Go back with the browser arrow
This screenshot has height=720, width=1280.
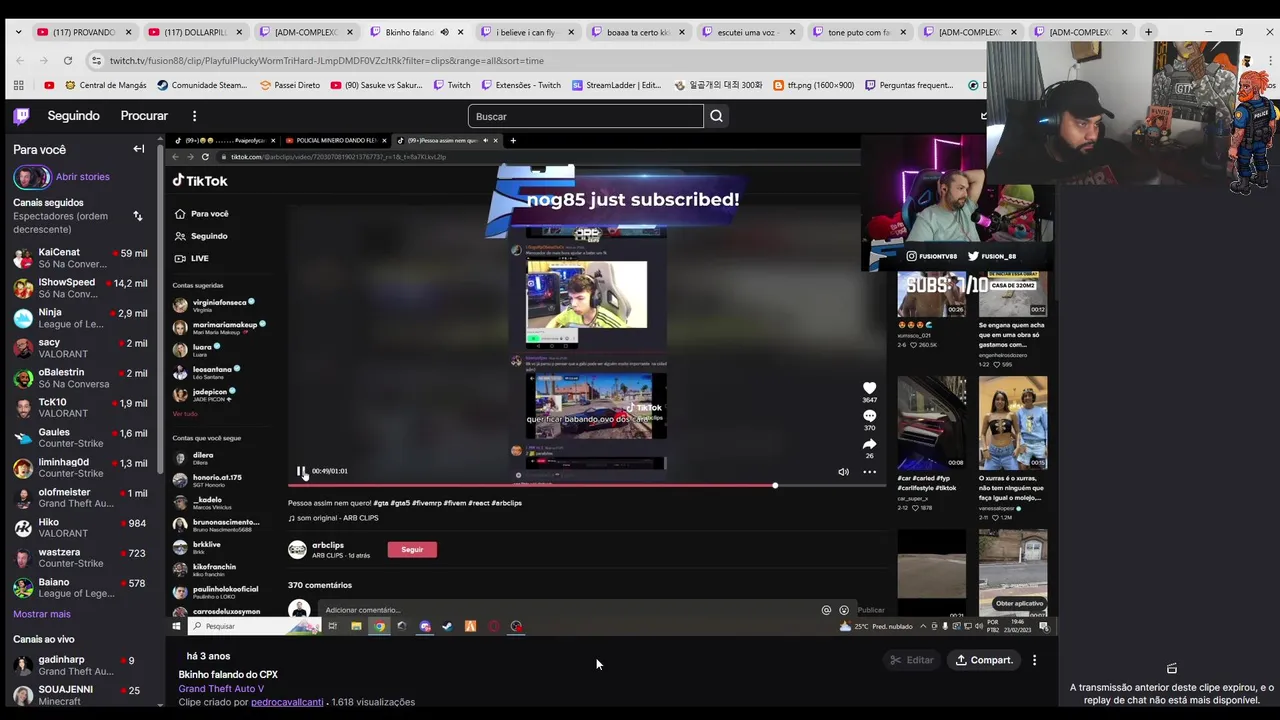pos(19,60)
